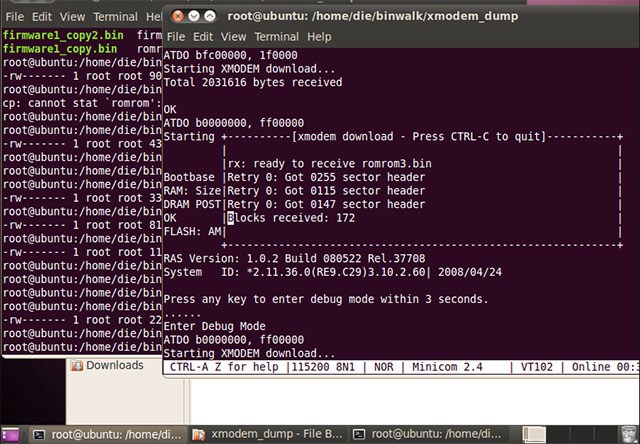Click the front terminal title bar text

tap(373, 16)
